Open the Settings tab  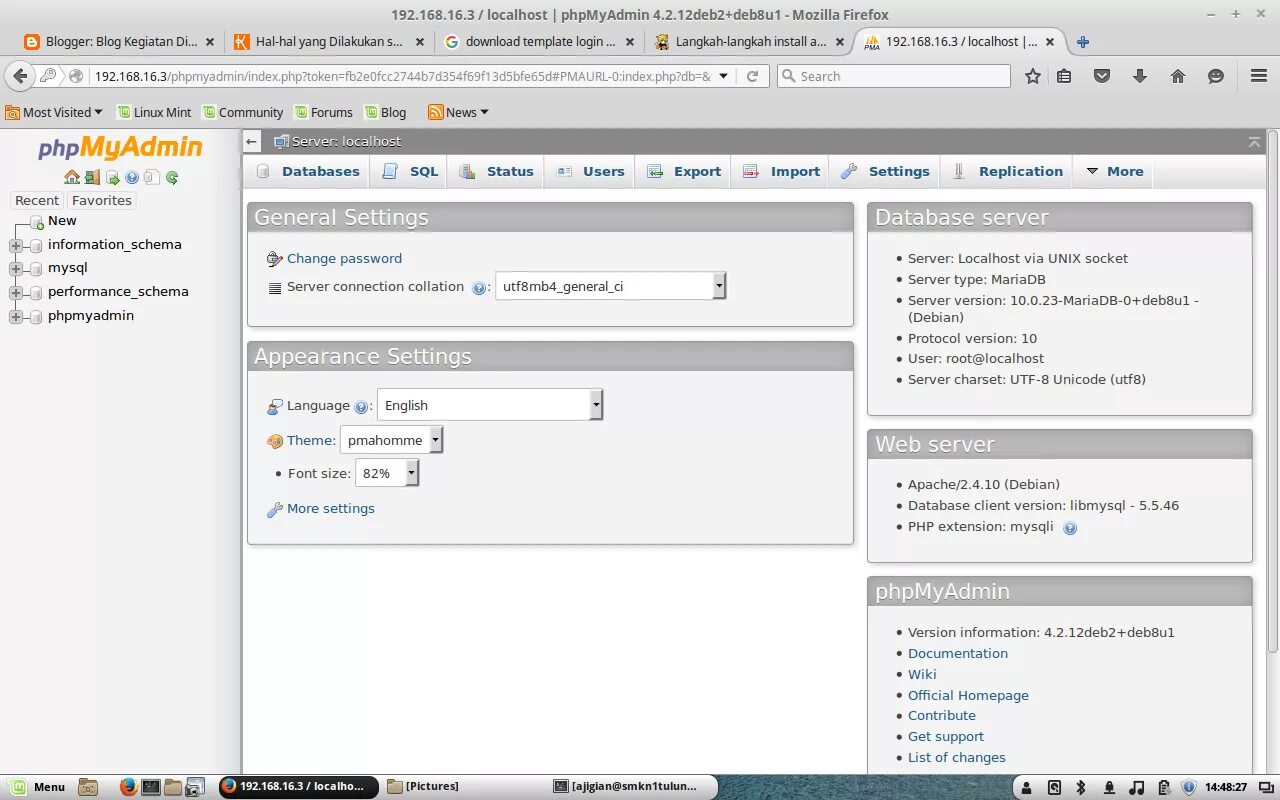click(885, 171)
